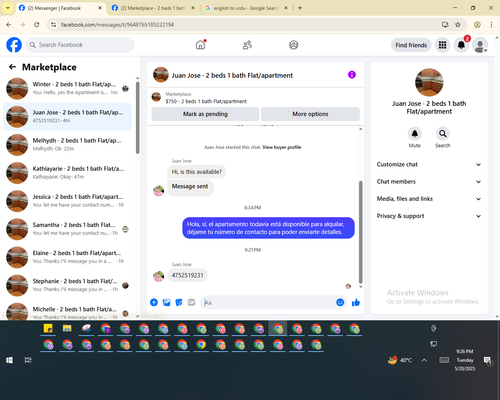Expand Chat members section

pos(429,182)
